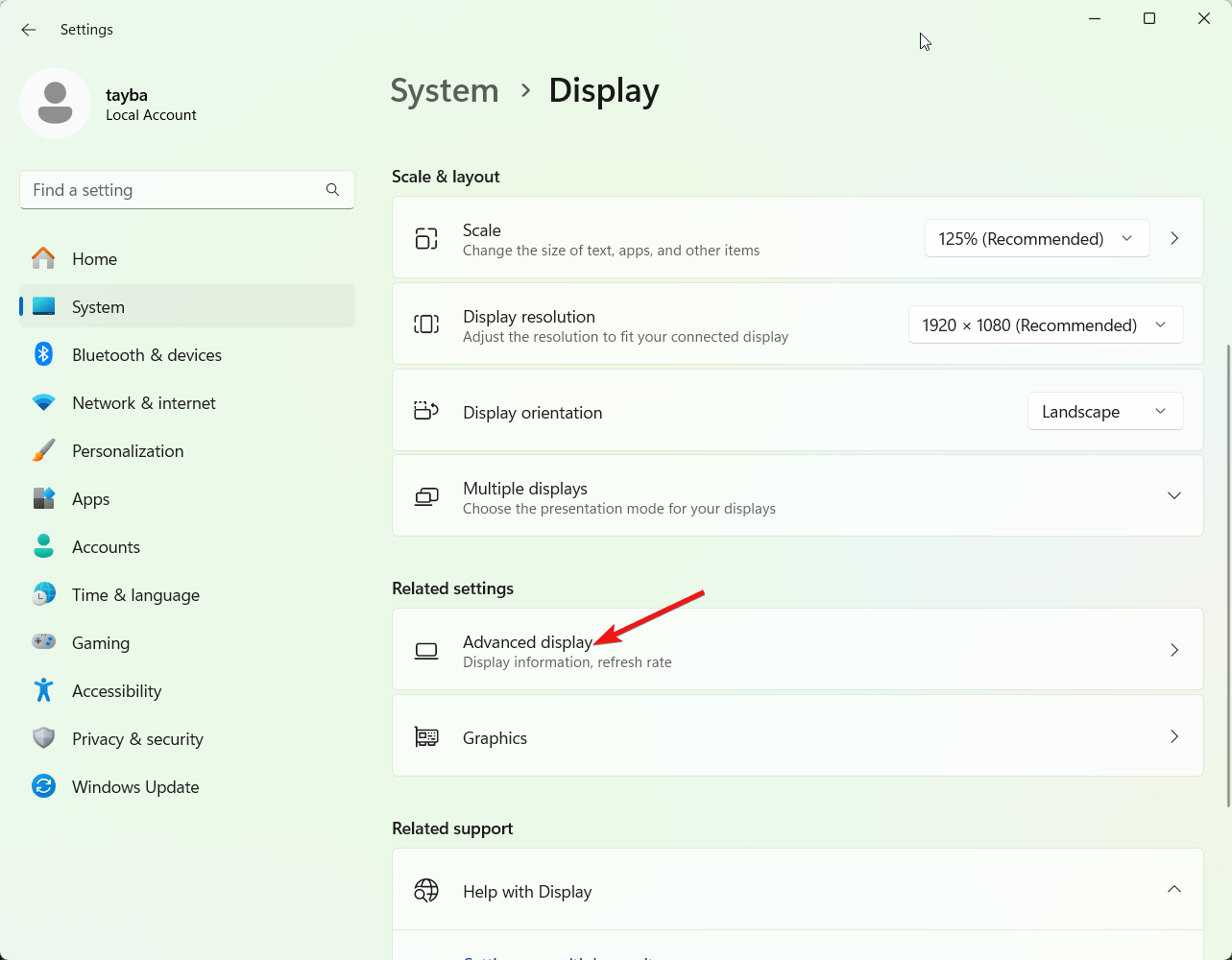Open Graphics settings via its chevron
Image resolution: width=1232 pixels, height=960 pixels.
1174,736
